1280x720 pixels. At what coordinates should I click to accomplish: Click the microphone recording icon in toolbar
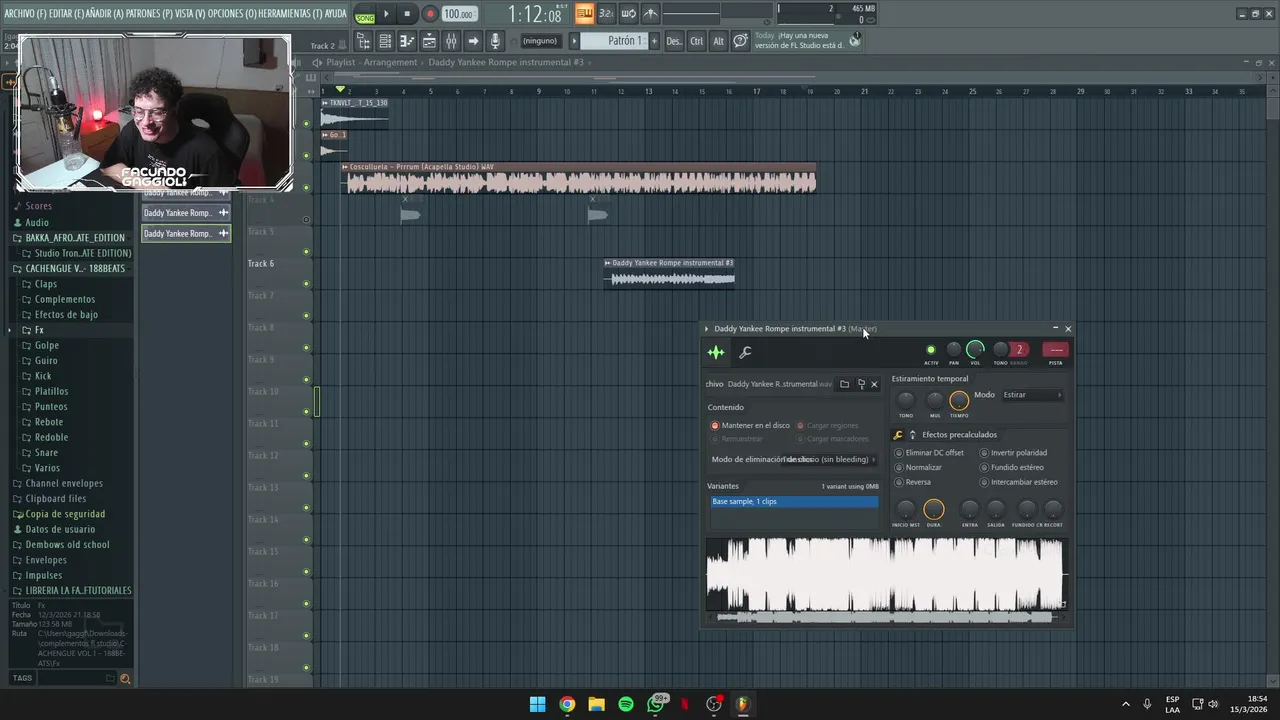[495, 41]
